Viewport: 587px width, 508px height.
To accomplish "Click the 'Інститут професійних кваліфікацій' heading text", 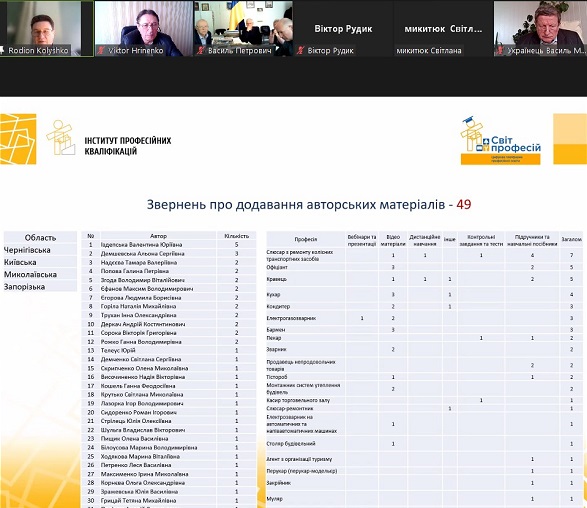I will point(128,146).
